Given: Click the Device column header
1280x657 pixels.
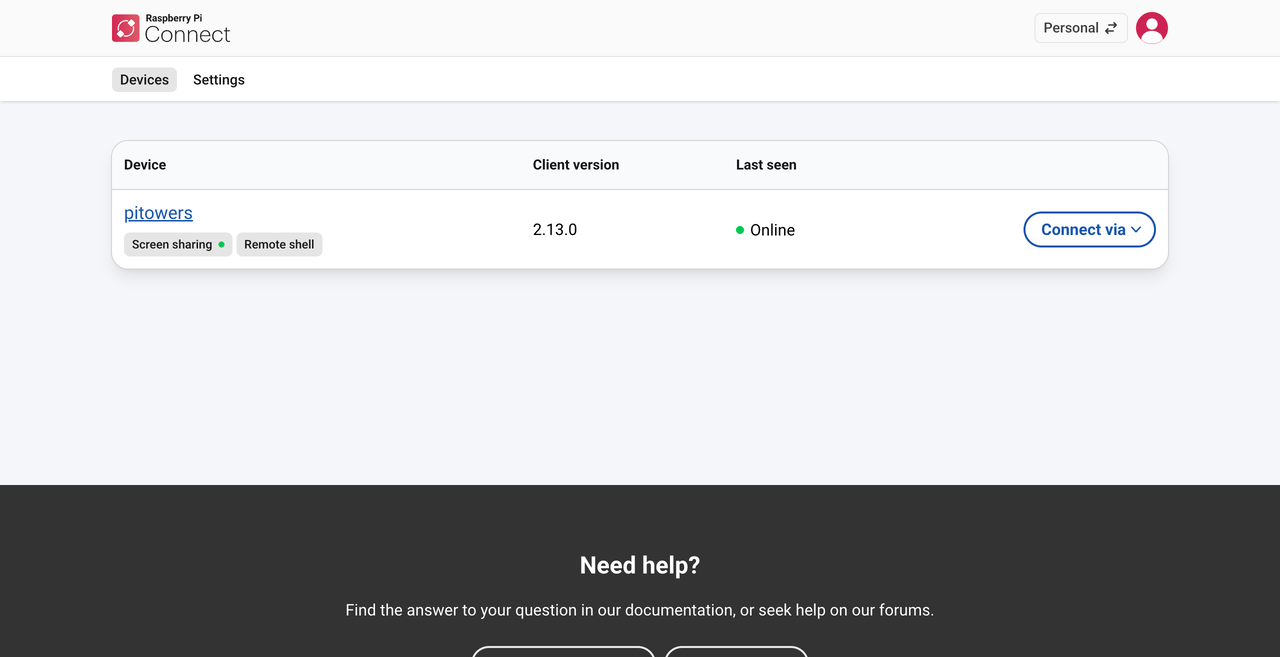Looking at the screenshot, I should click(145, 165).
